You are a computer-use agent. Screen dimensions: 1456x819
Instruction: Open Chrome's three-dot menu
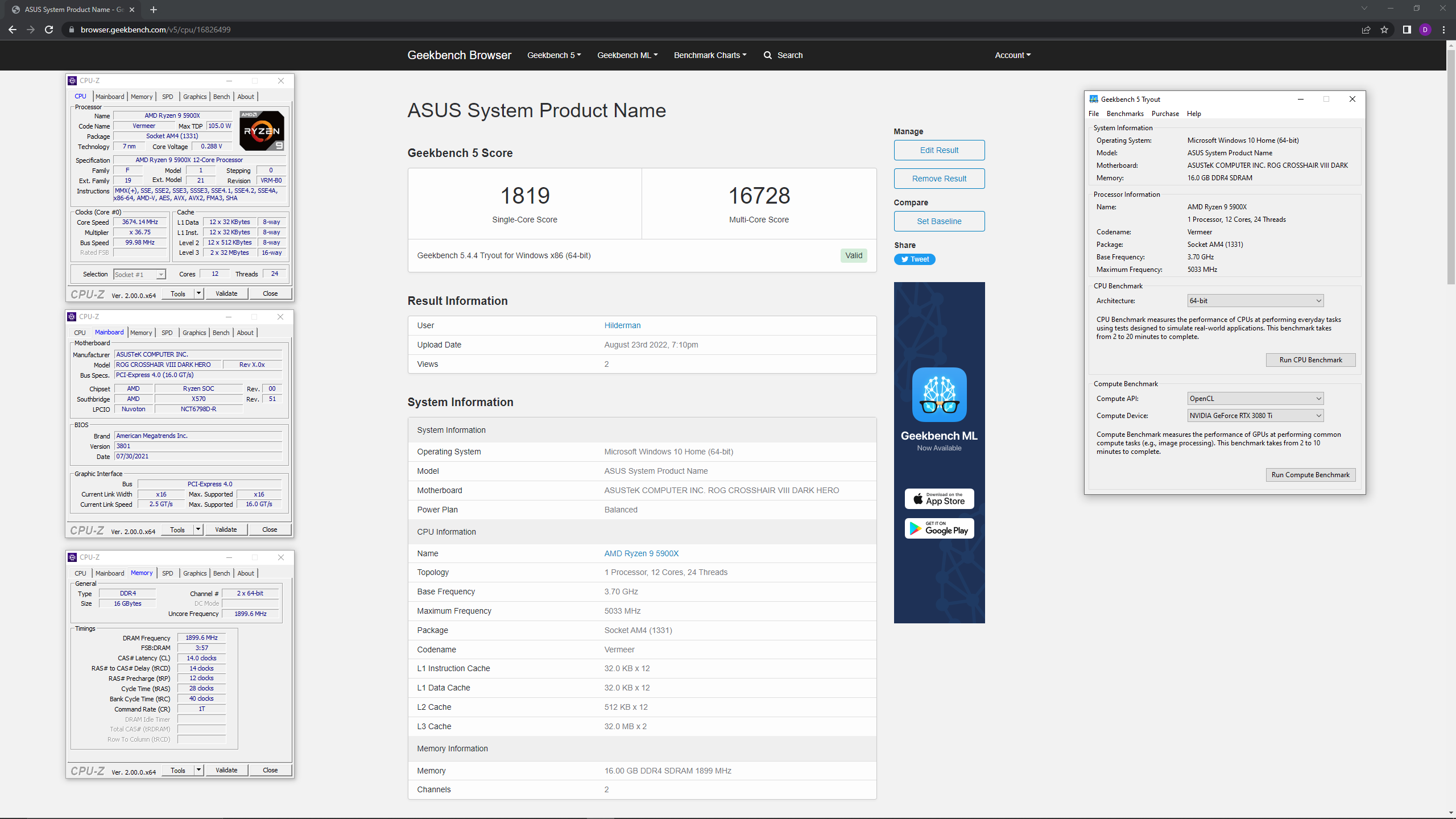tap(1443, 30)
